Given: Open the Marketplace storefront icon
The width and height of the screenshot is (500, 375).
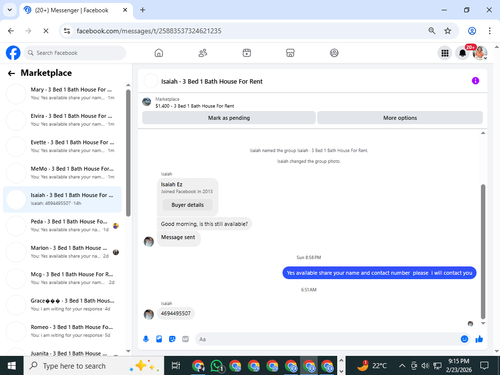Looking at the screenshot, I should click(x=290, y=53).
